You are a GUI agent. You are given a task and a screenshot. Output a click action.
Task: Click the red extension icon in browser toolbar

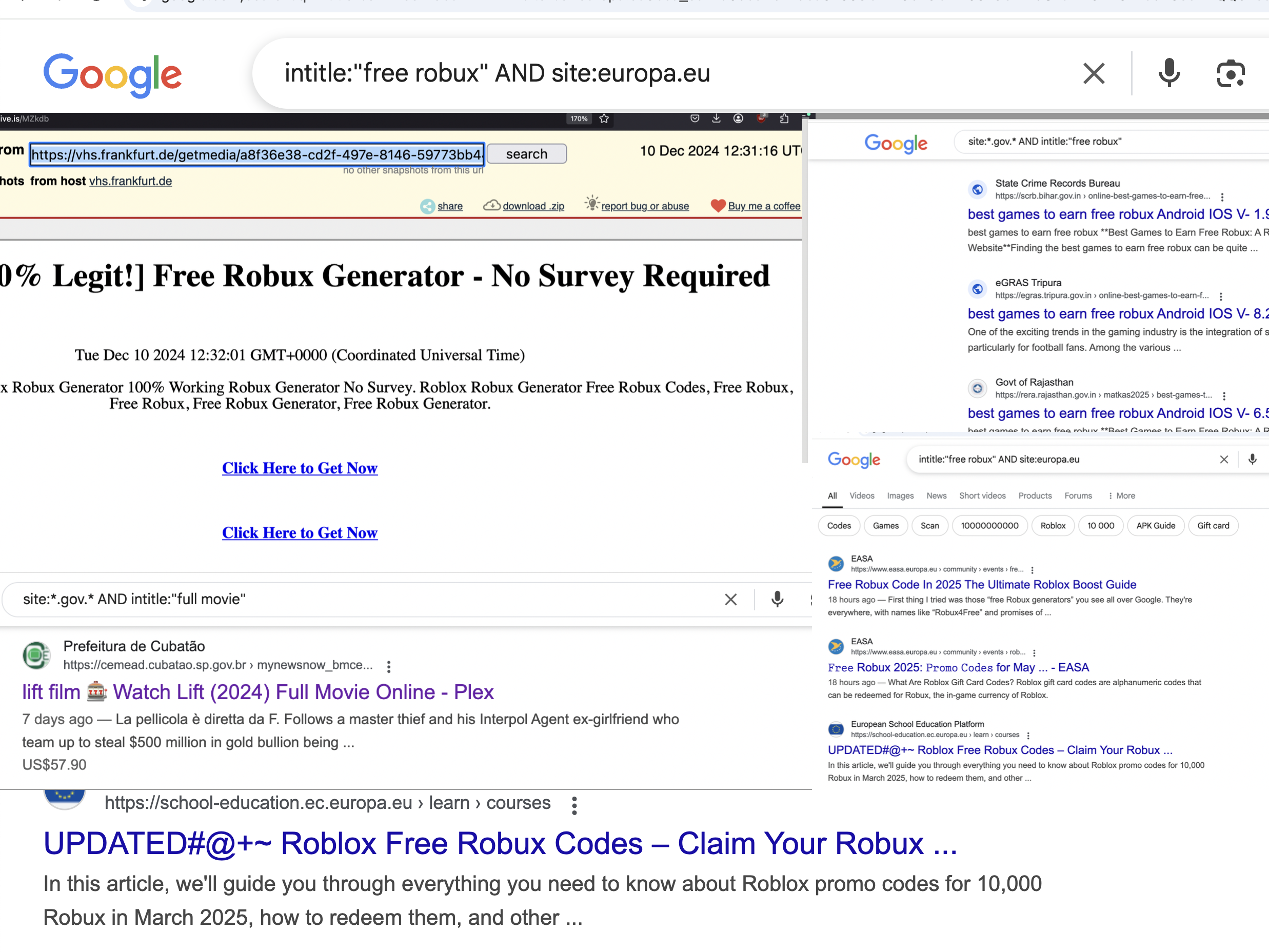[x=761, y=118]
